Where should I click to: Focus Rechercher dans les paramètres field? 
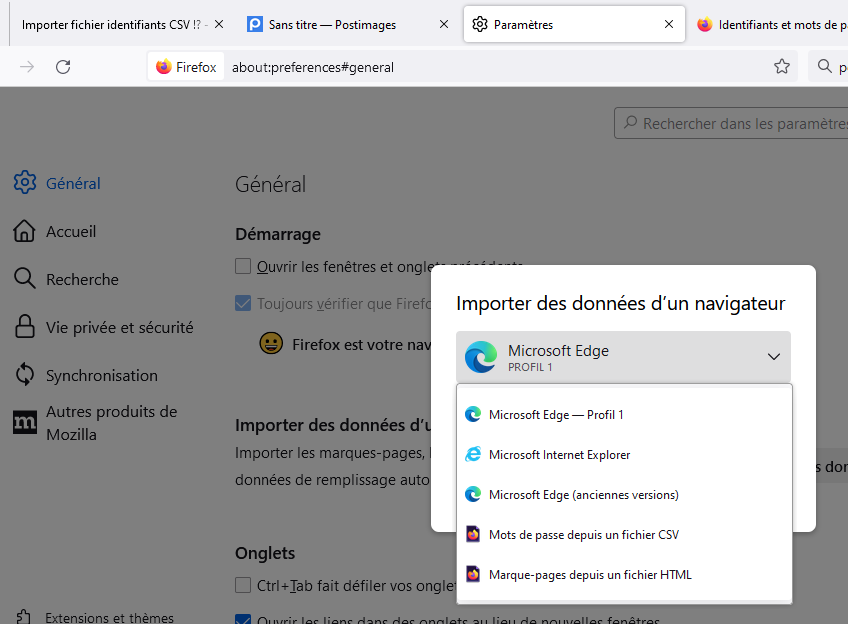tap(731, 123)
